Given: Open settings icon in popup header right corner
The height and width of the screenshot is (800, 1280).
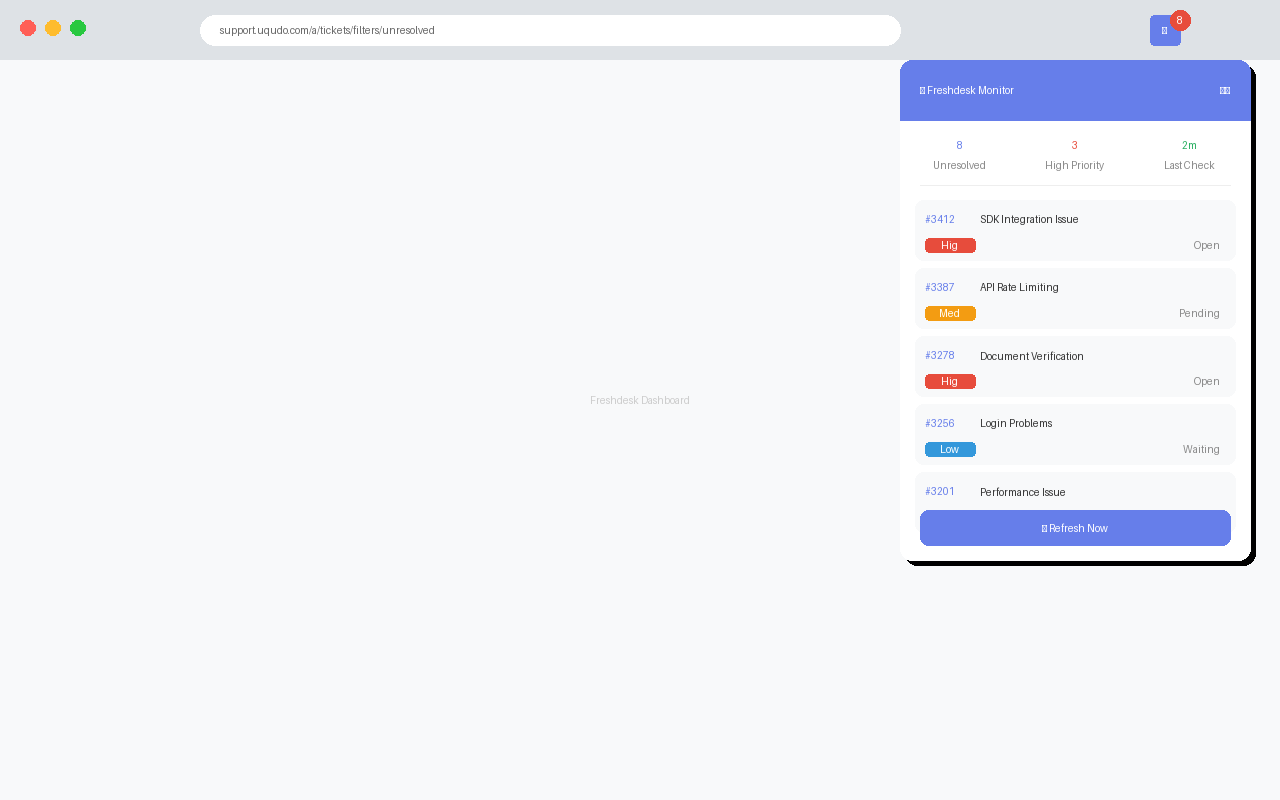Looking at the screenshot, I should click(1224, 90).
